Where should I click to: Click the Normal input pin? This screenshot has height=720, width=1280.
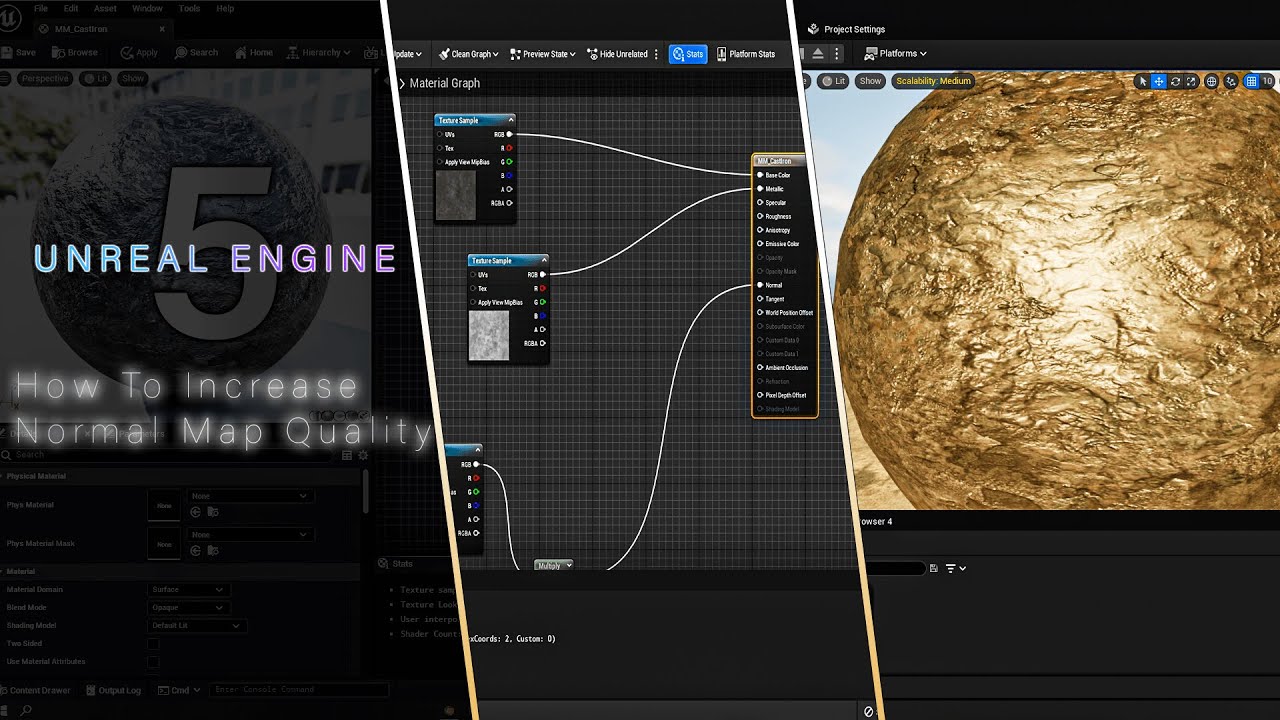pos(760,285)
